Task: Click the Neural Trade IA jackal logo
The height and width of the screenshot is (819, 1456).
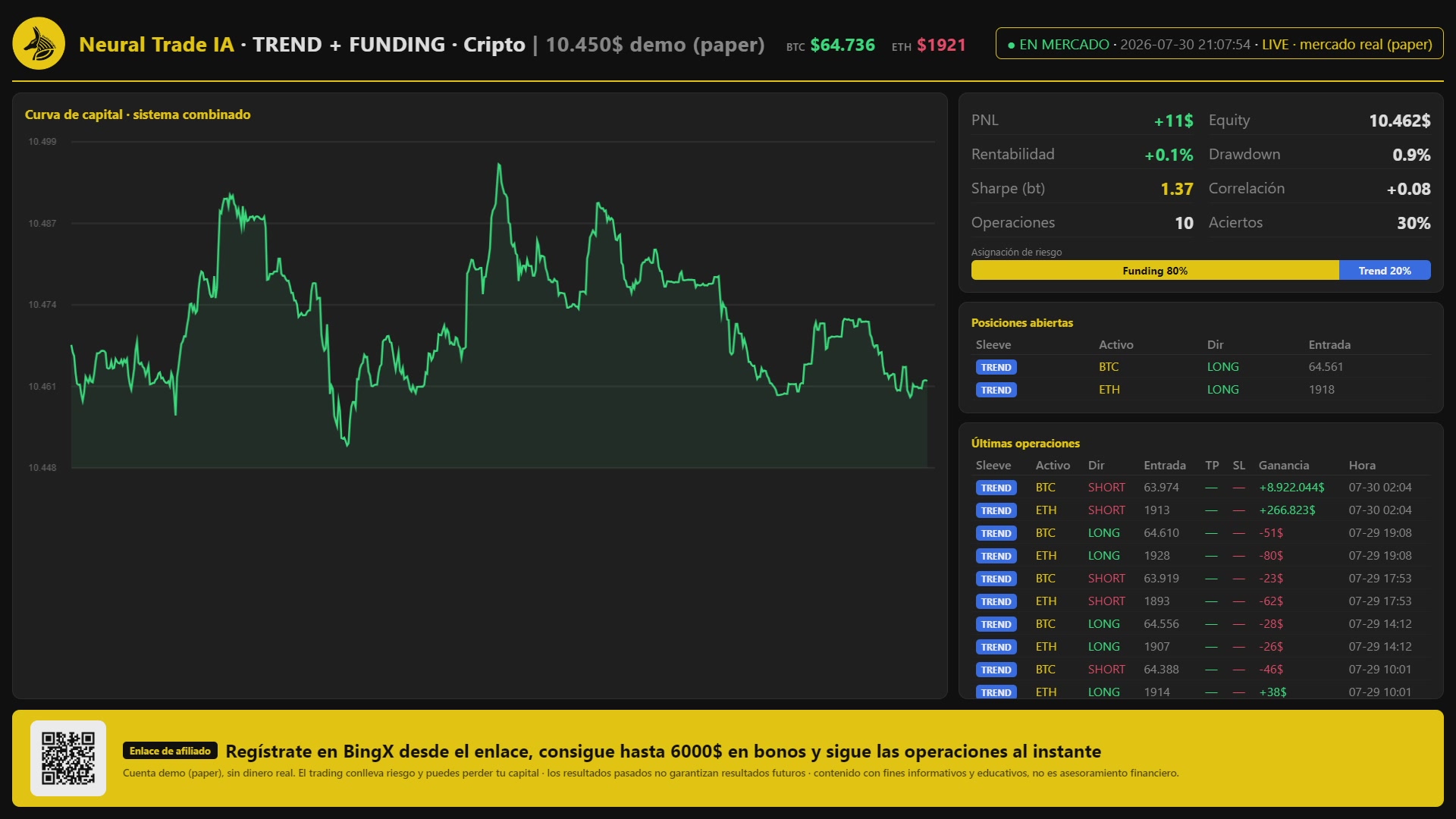Action: click(39, 44)
